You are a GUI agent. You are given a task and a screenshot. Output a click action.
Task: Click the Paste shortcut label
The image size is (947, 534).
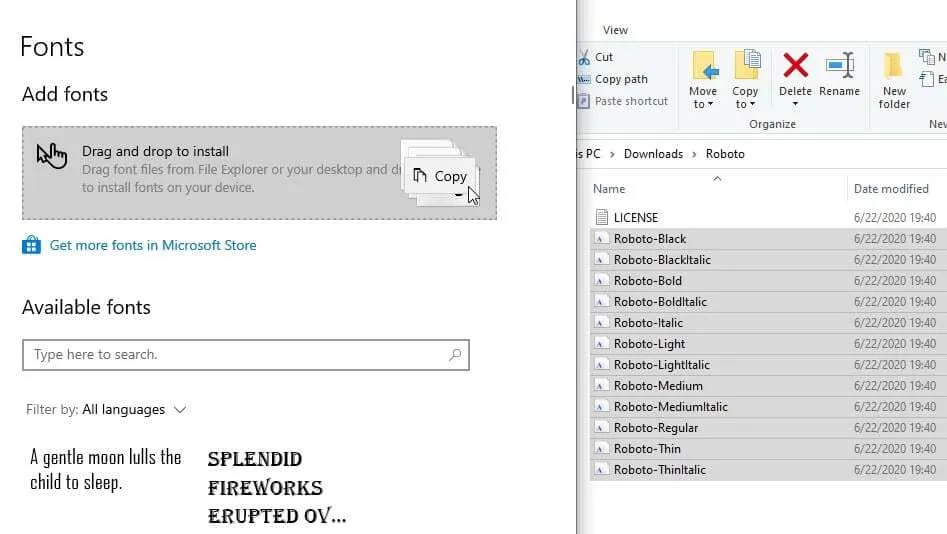click(631, 101)
